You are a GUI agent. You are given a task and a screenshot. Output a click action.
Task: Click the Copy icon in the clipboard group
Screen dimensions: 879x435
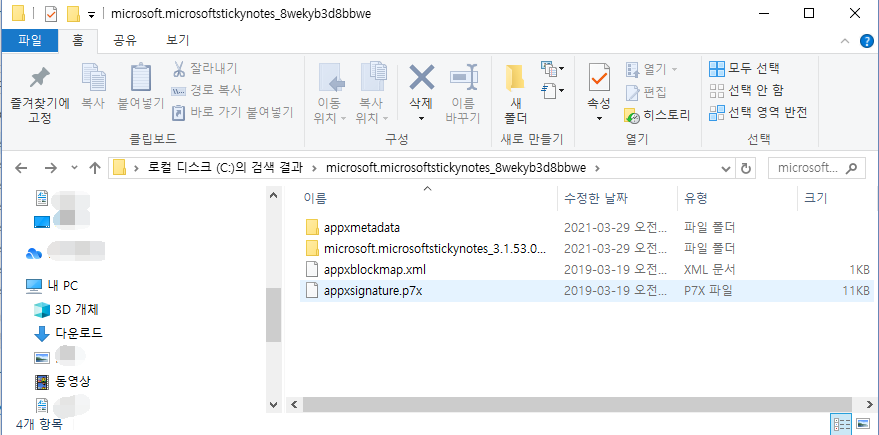(x=94, y=78)
